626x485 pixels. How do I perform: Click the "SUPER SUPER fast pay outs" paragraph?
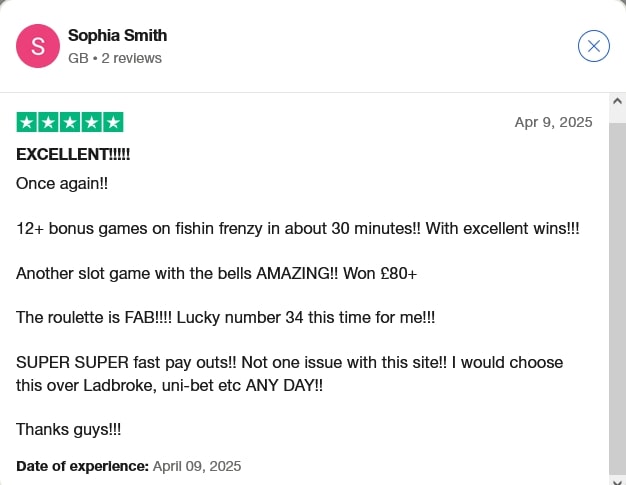click(290, 372)
